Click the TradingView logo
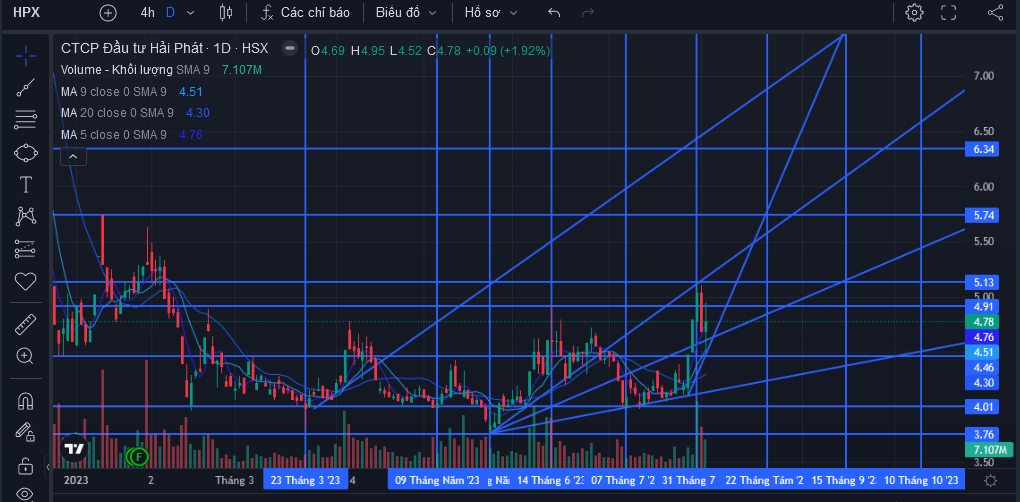Viewport: 1020px width, 502px height. [74, 449]
